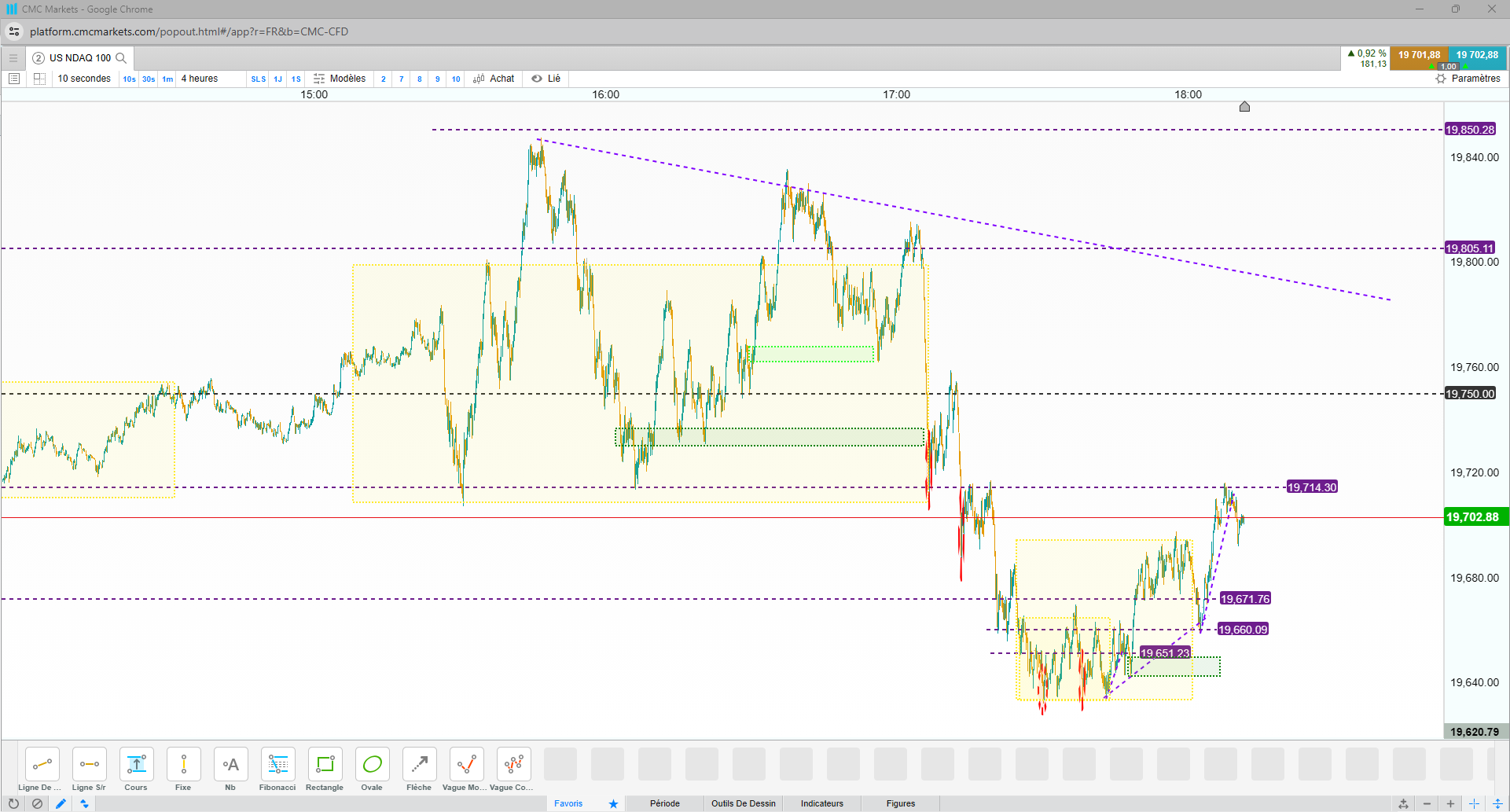Select the Fibonacci drawing tool

pos(277,769)
